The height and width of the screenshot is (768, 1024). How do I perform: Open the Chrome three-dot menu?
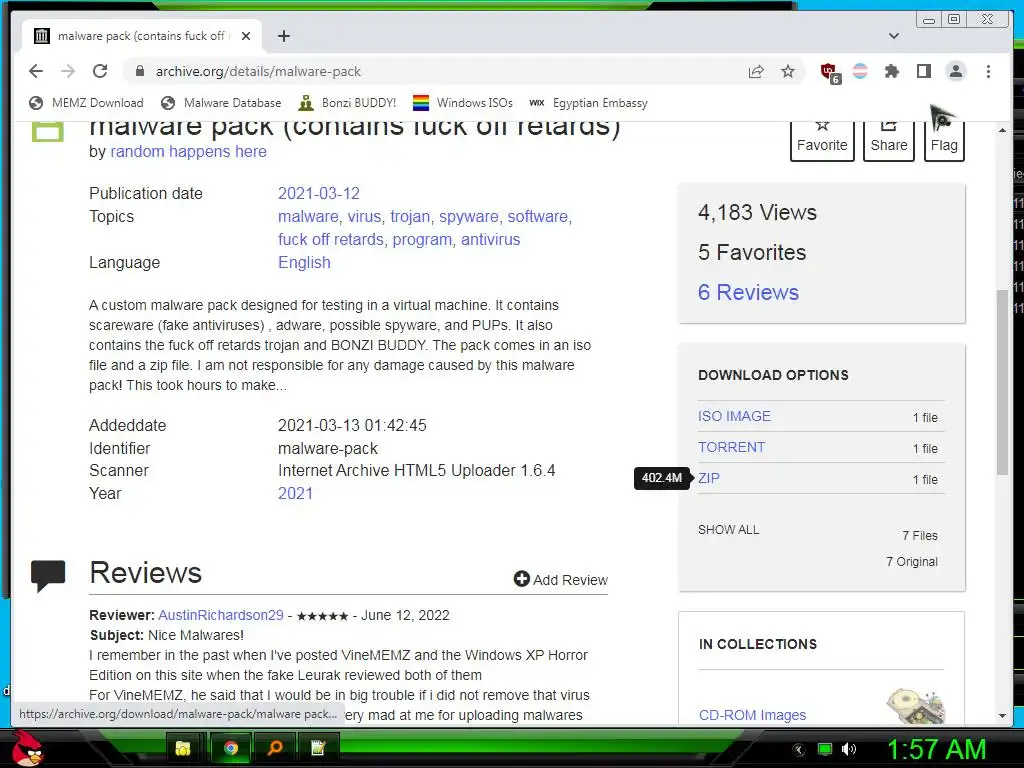point(988,71)
